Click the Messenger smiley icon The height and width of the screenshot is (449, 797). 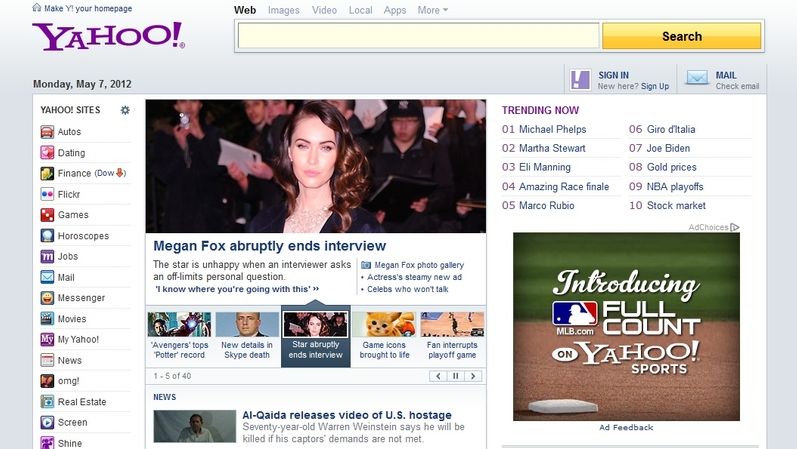(47, 298)
